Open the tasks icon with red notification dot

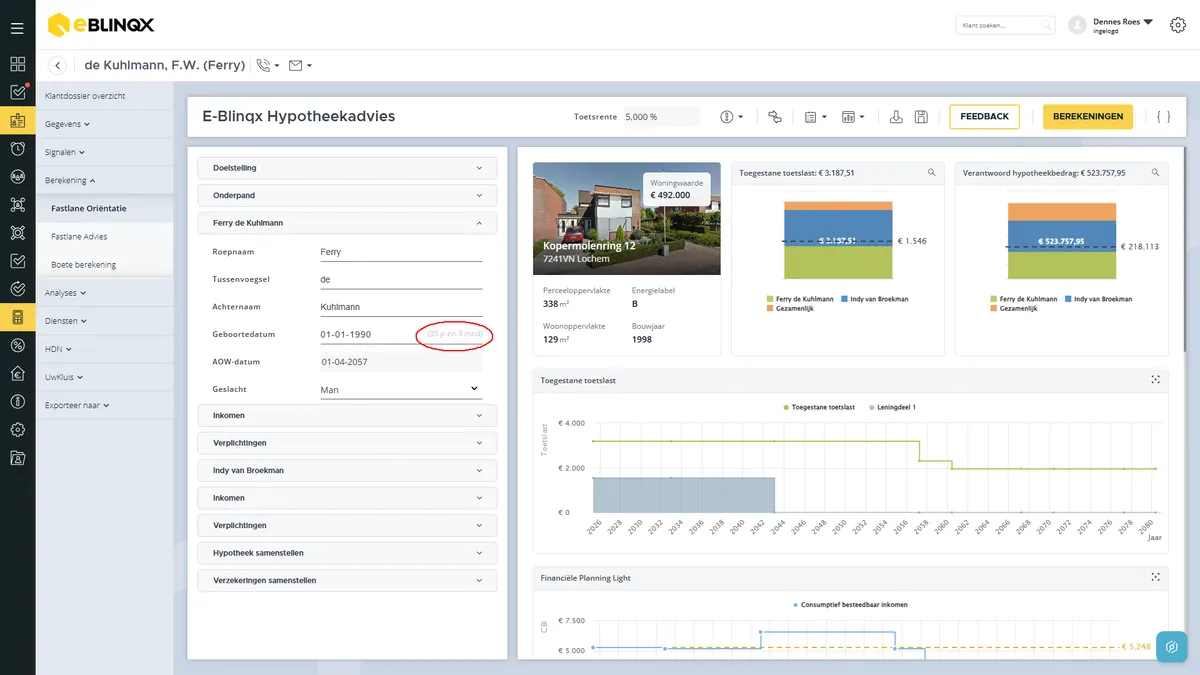(x=17, y=92)
